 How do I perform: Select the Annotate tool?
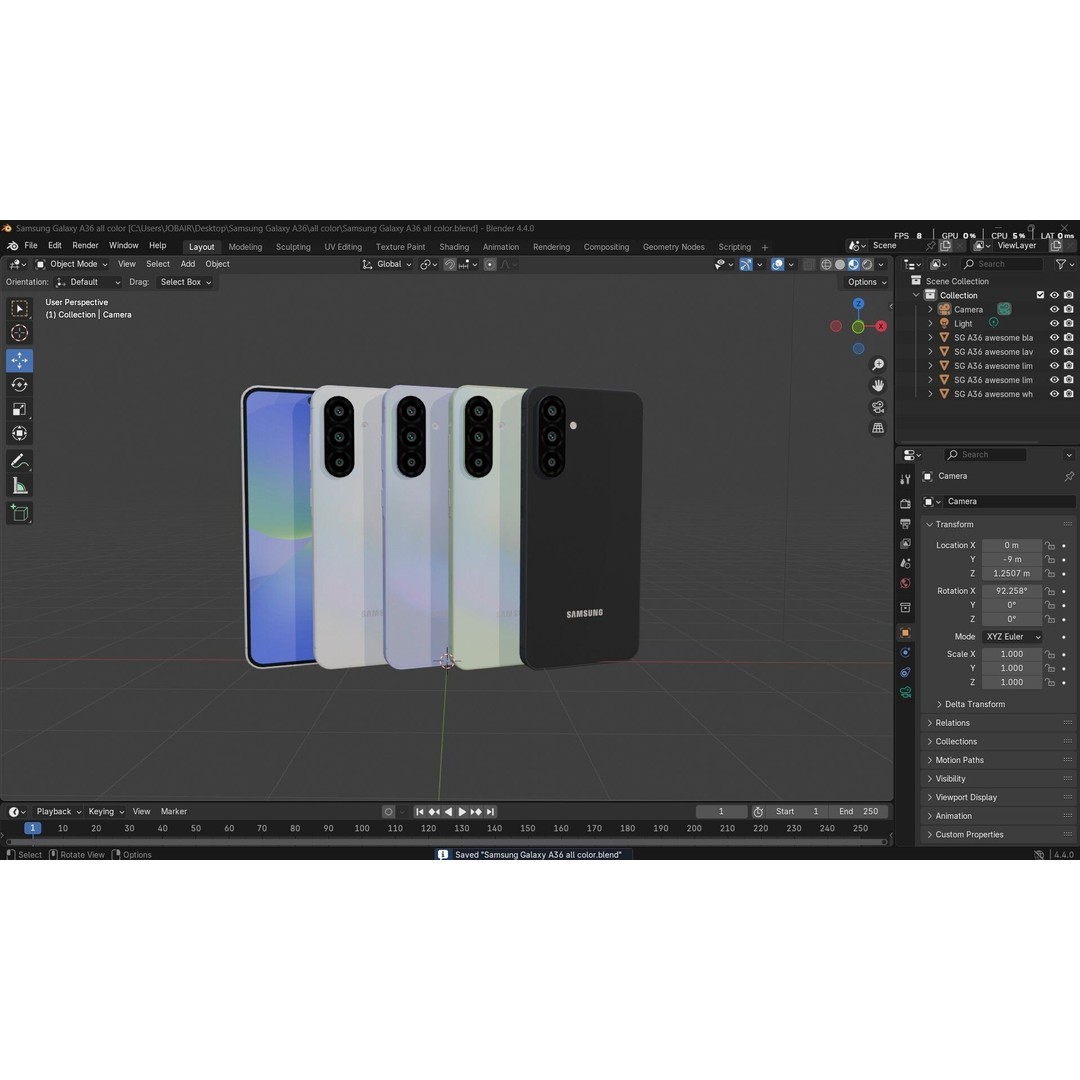tap(19, 461)
